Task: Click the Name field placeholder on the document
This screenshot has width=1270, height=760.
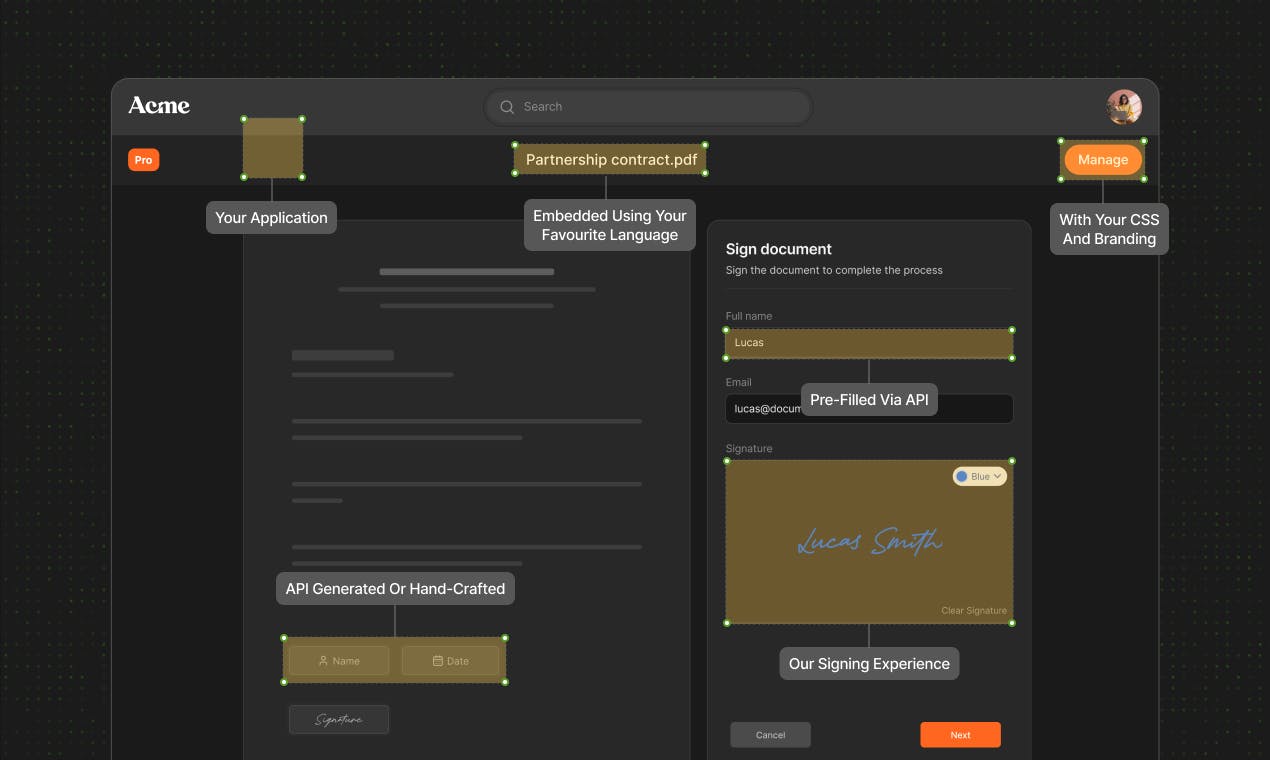Action: (x=339, y=661)
